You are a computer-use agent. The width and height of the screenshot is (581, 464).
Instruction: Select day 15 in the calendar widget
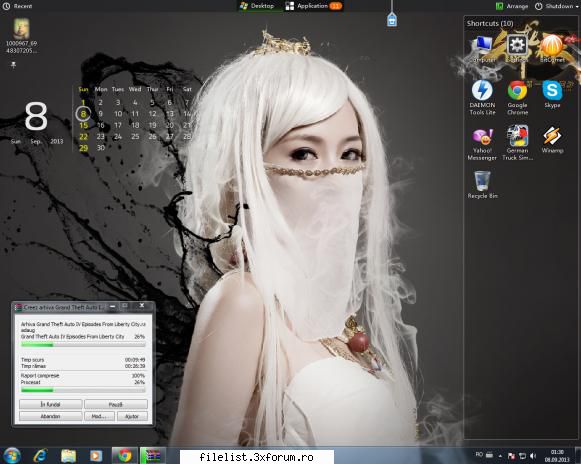coord(83,125)
